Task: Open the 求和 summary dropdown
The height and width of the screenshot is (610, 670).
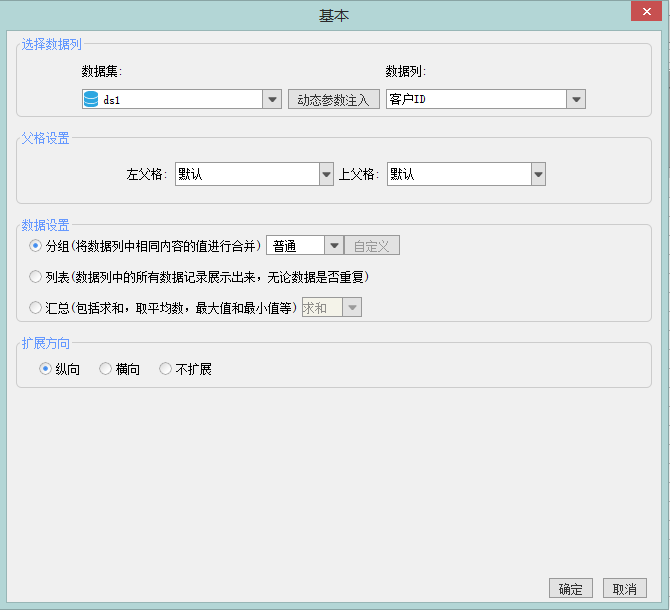Action: tap(352, 307)
